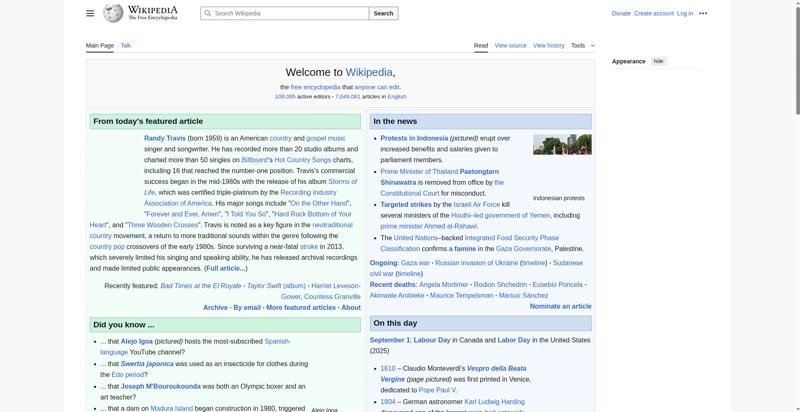Screen dimensions: 800x412
Task: Click Create account link
Action: pos(654,13)
